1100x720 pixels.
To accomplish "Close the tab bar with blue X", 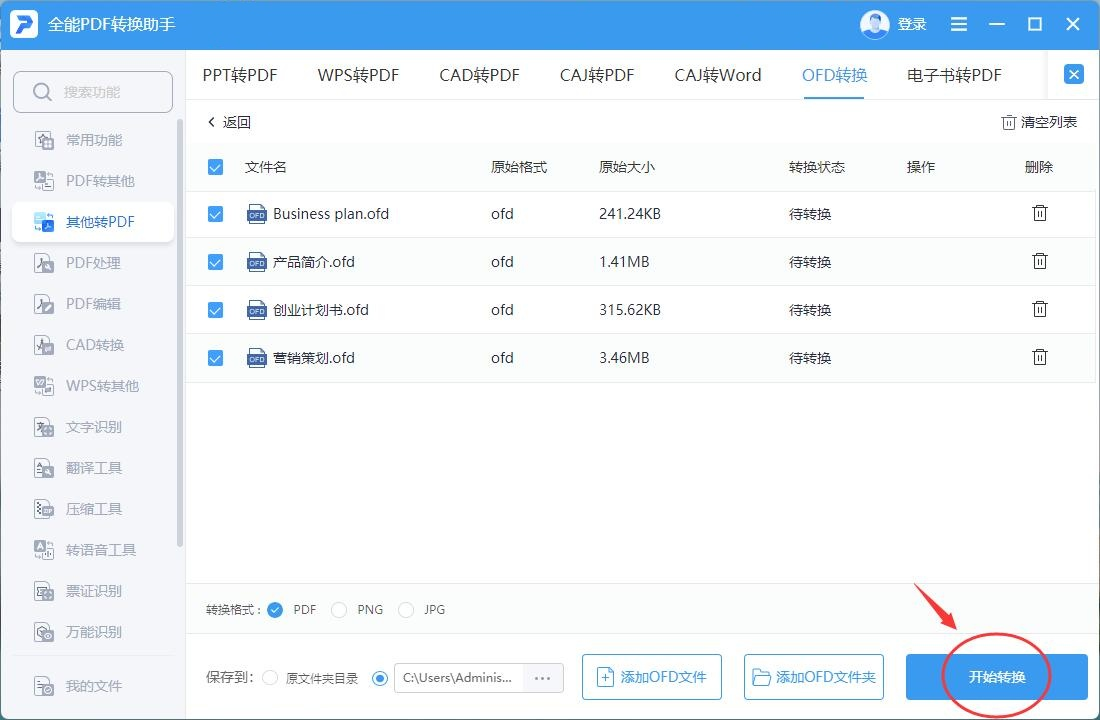I will click(x=1073, y=74).
